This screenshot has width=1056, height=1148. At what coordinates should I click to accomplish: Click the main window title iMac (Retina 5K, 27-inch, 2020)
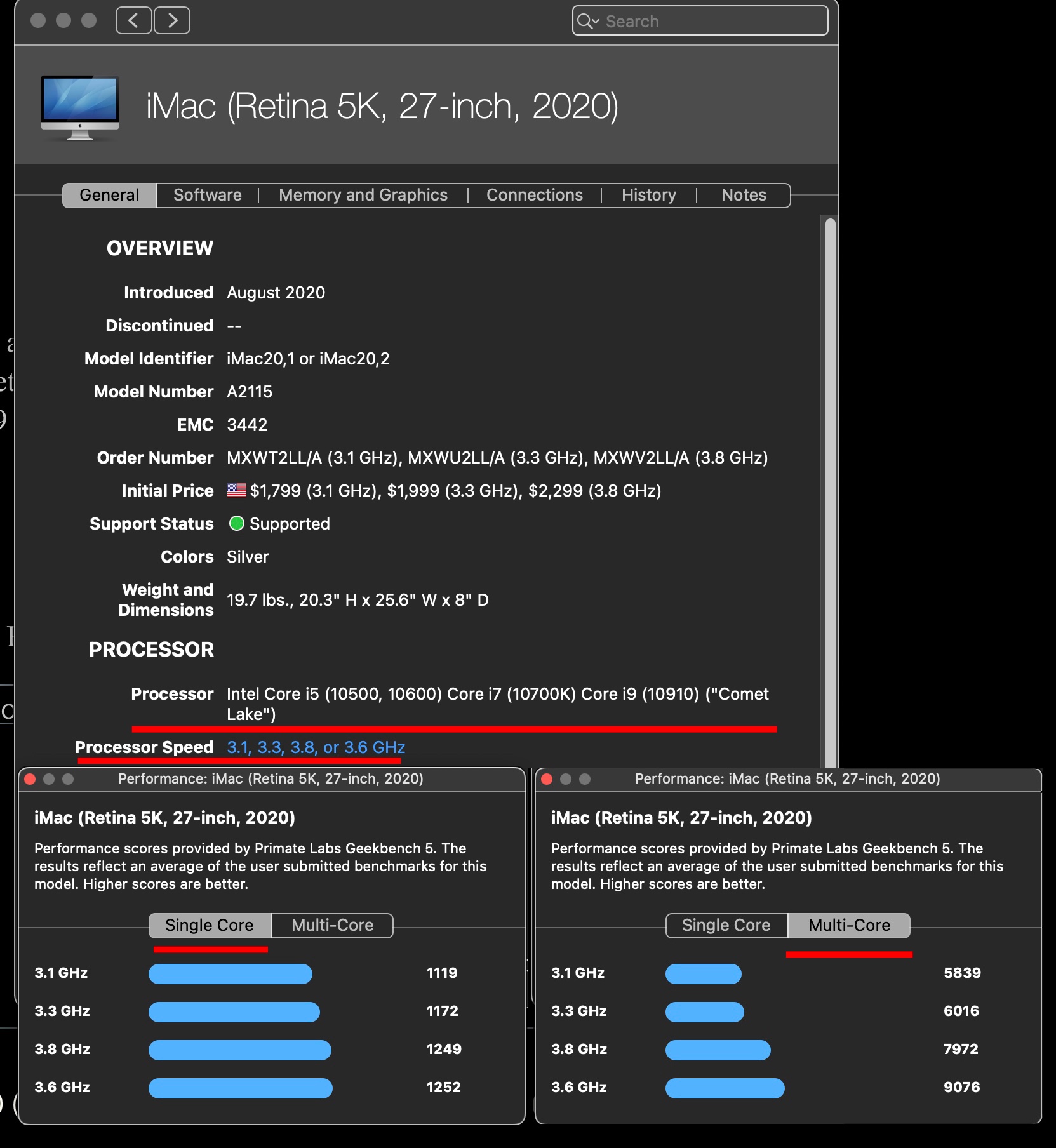[x=382, y=106]
